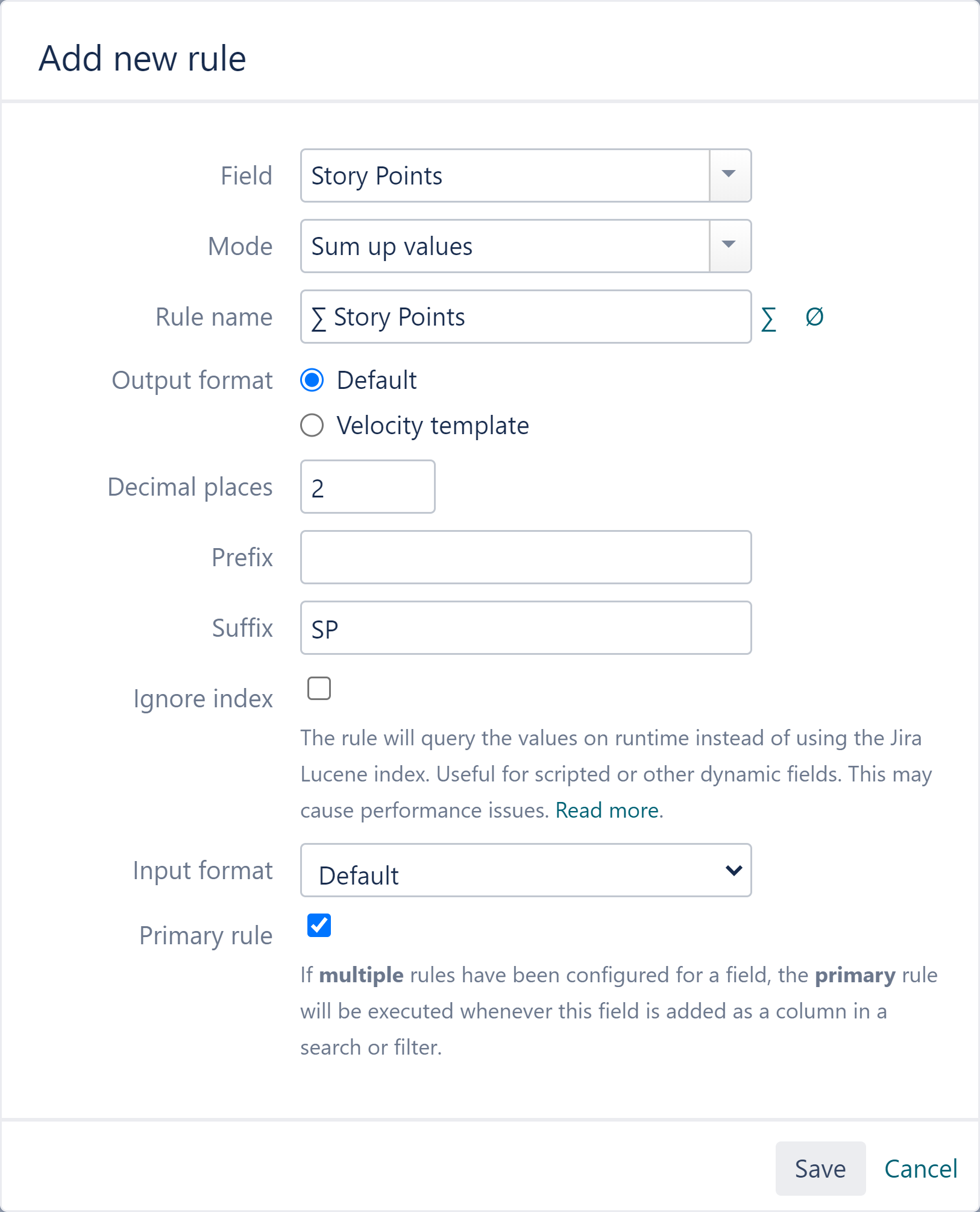Click the Save button
The width and height of the screenshot is (980, 1212).
tap(820, 1169)
